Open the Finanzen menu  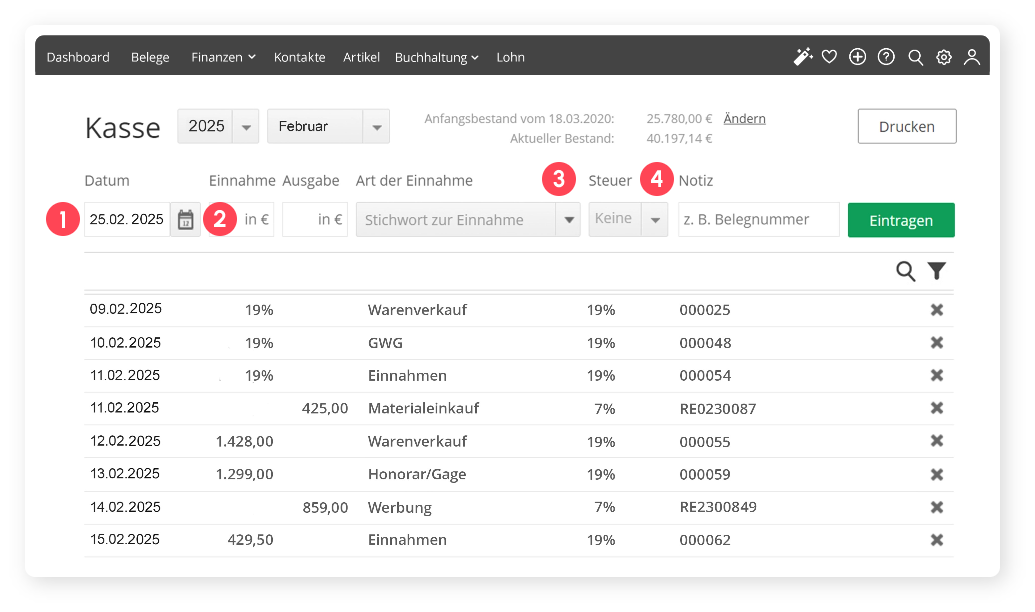click(x=223, y=57)
